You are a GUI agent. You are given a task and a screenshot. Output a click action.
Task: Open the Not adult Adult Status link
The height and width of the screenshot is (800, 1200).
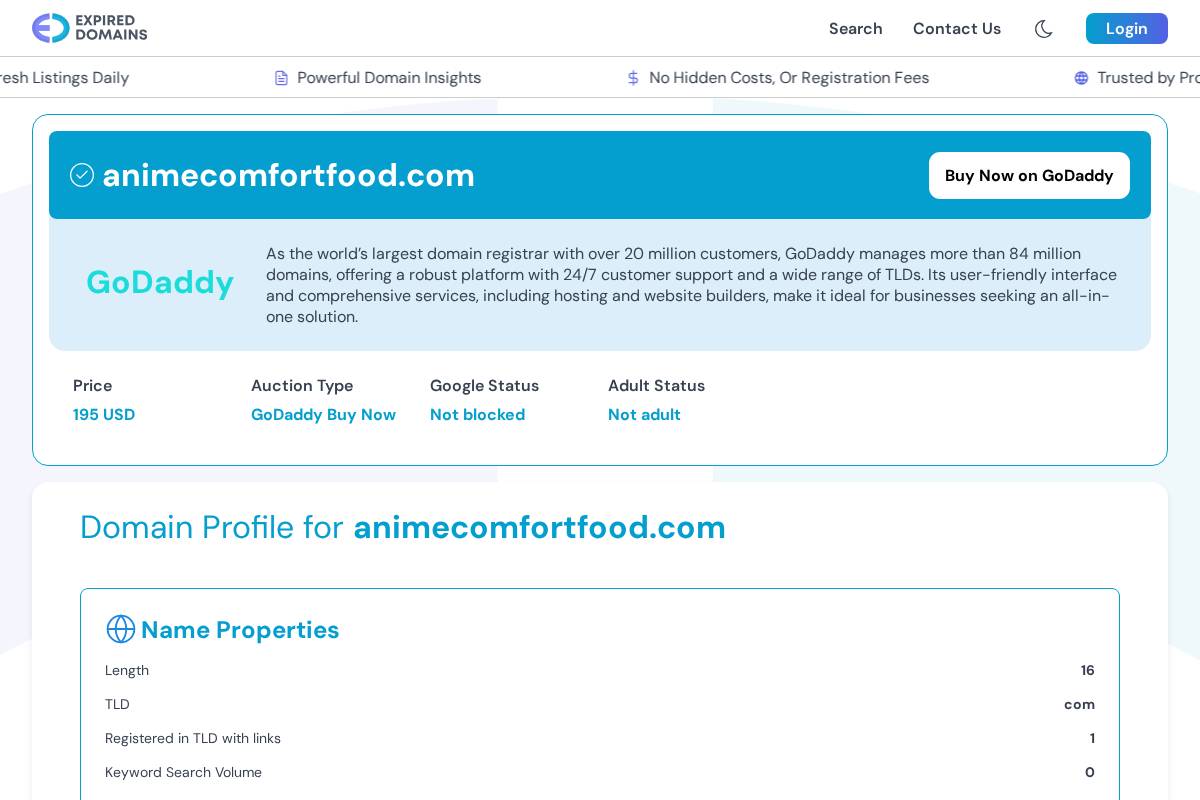click(644, 414)
